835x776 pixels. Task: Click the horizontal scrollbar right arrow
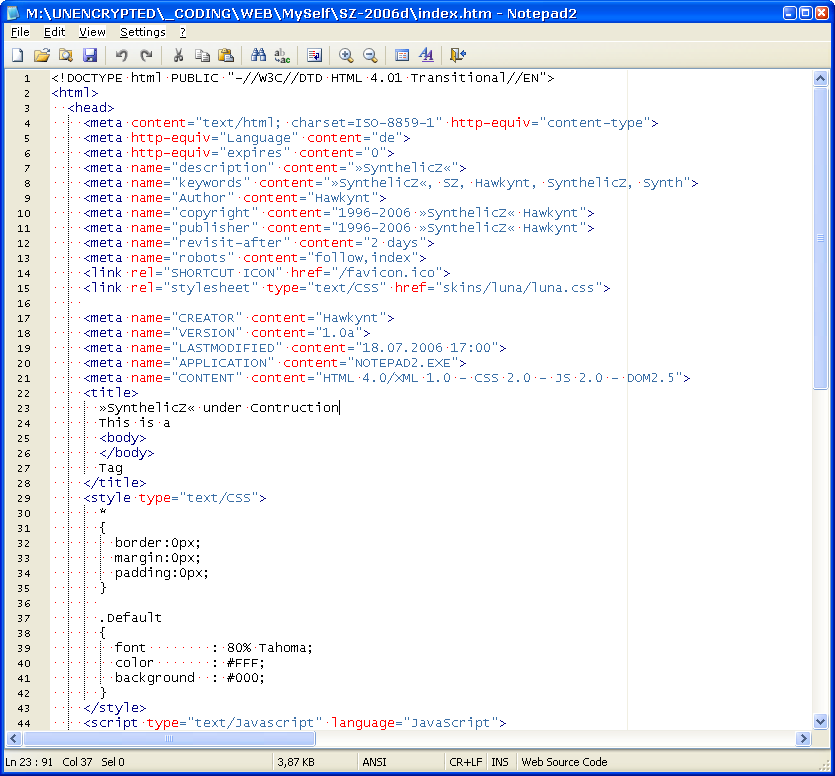coord(803,738)
